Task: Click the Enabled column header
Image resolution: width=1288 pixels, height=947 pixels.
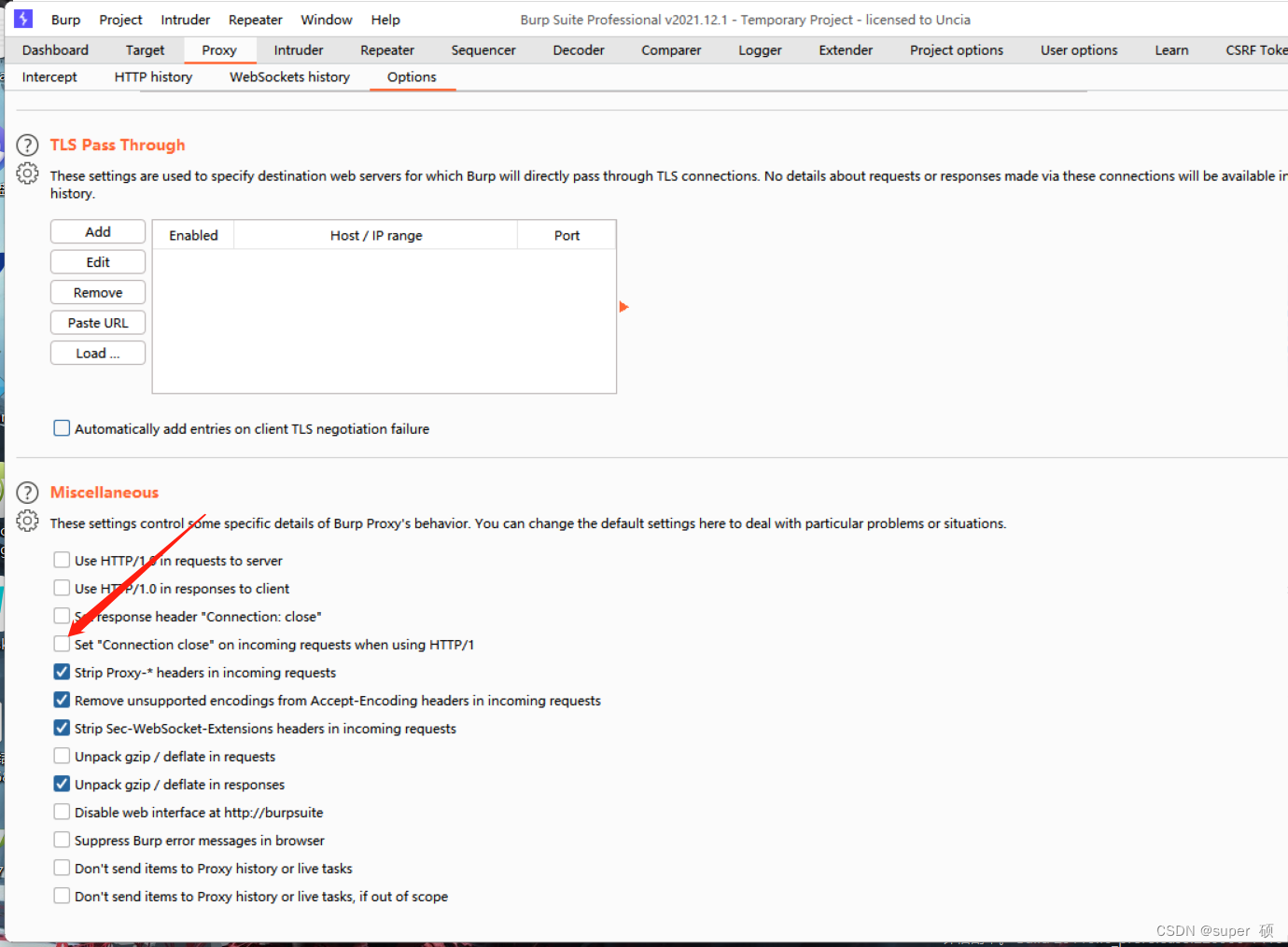Action: (x=193, y=235)
